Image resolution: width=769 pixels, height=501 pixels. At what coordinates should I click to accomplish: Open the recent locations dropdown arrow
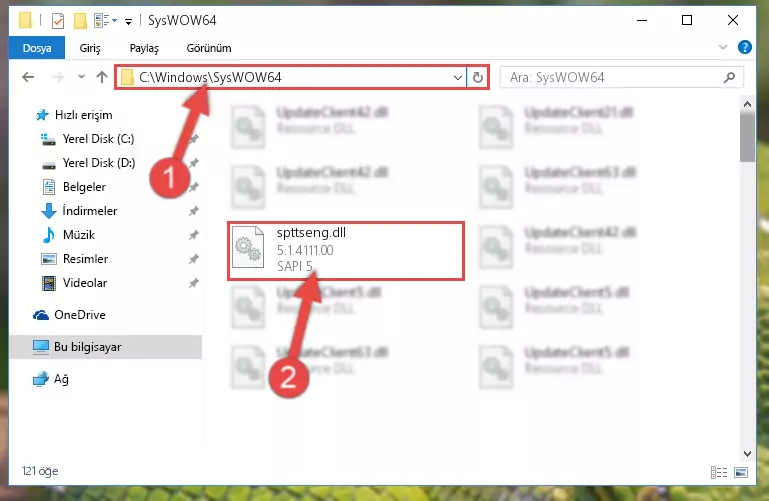pos(81,76)
